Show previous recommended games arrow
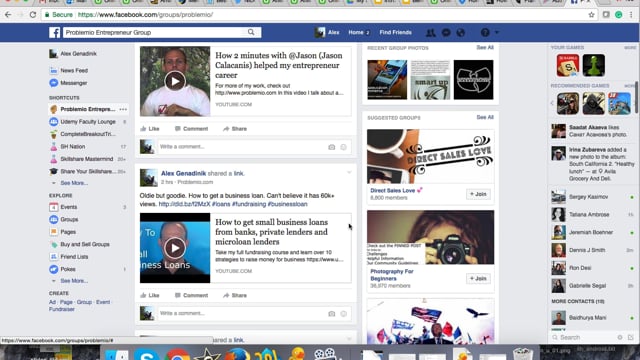640x360 pixels. click(x=552, y=103)
